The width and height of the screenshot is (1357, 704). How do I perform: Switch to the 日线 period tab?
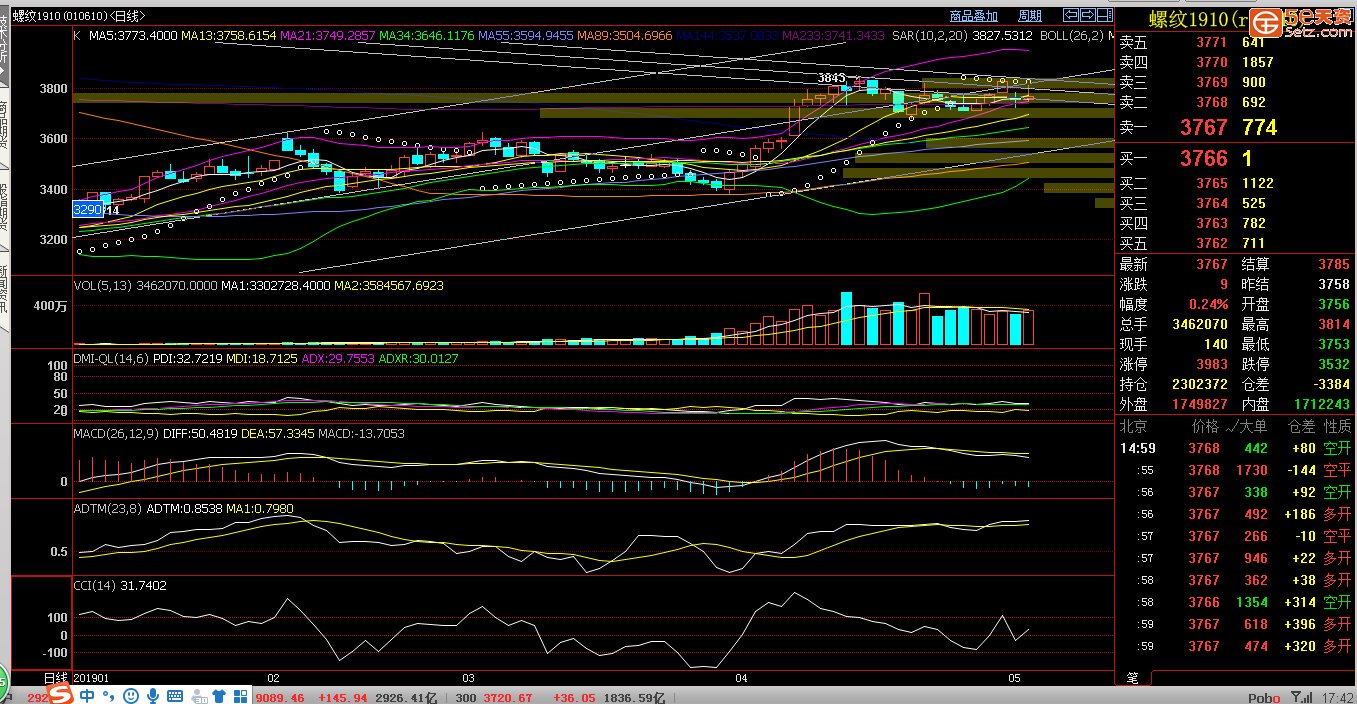tap(57, 678)
